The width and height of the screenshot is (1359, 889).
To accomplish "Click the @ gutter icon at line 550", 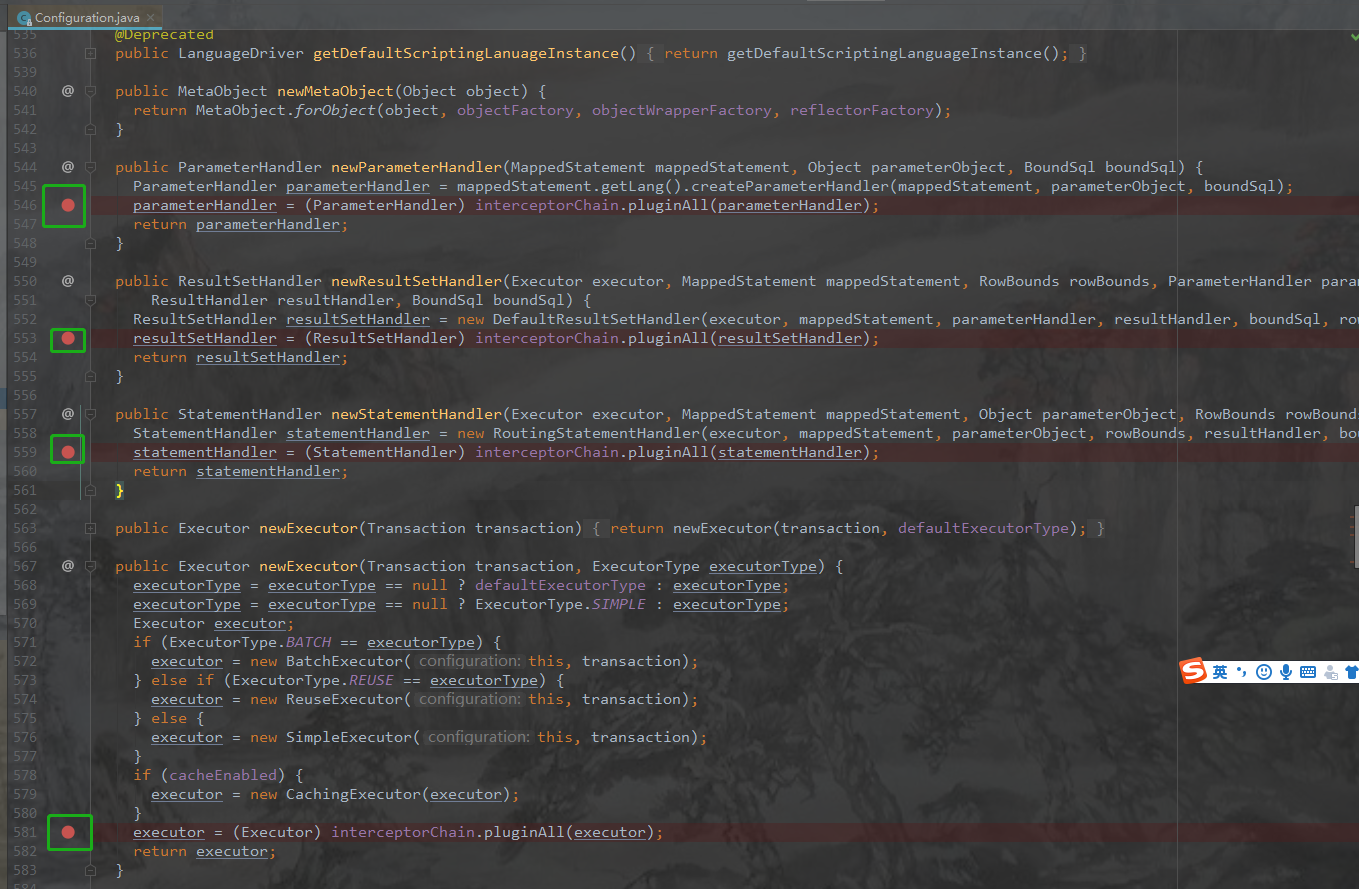I will (x=68, y=281).
